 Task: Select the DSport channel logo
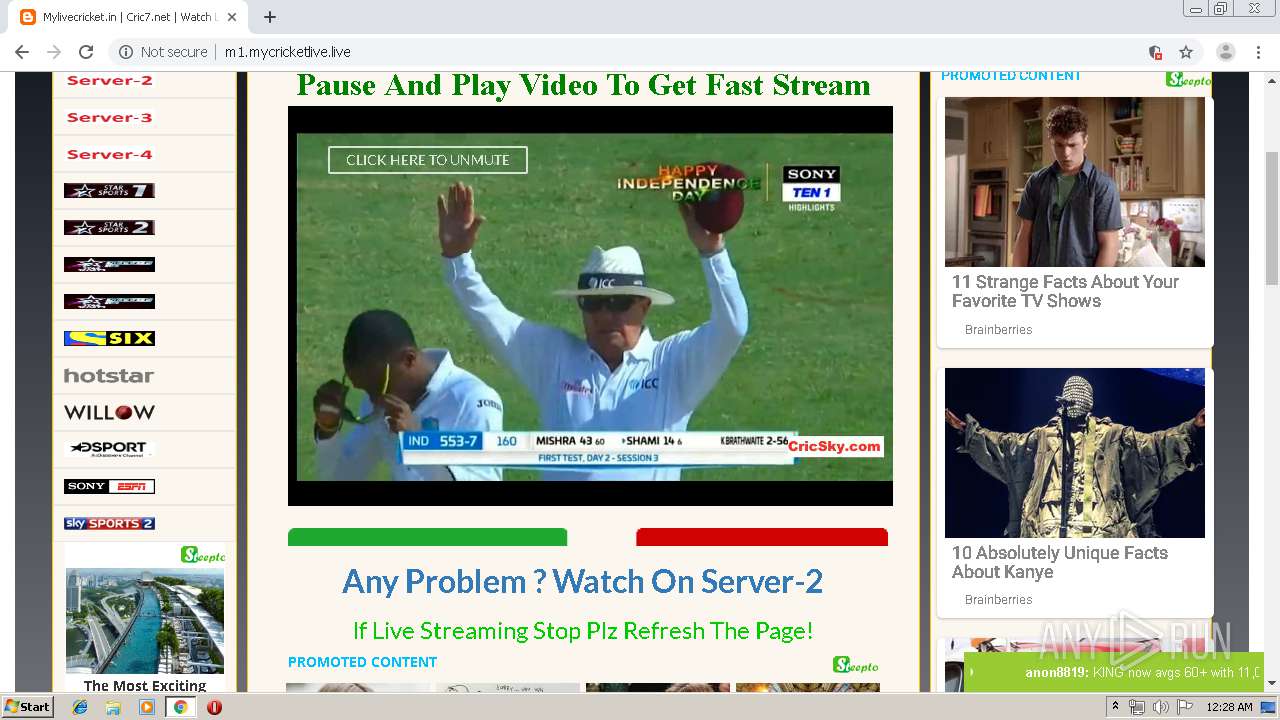pos(109,449)
